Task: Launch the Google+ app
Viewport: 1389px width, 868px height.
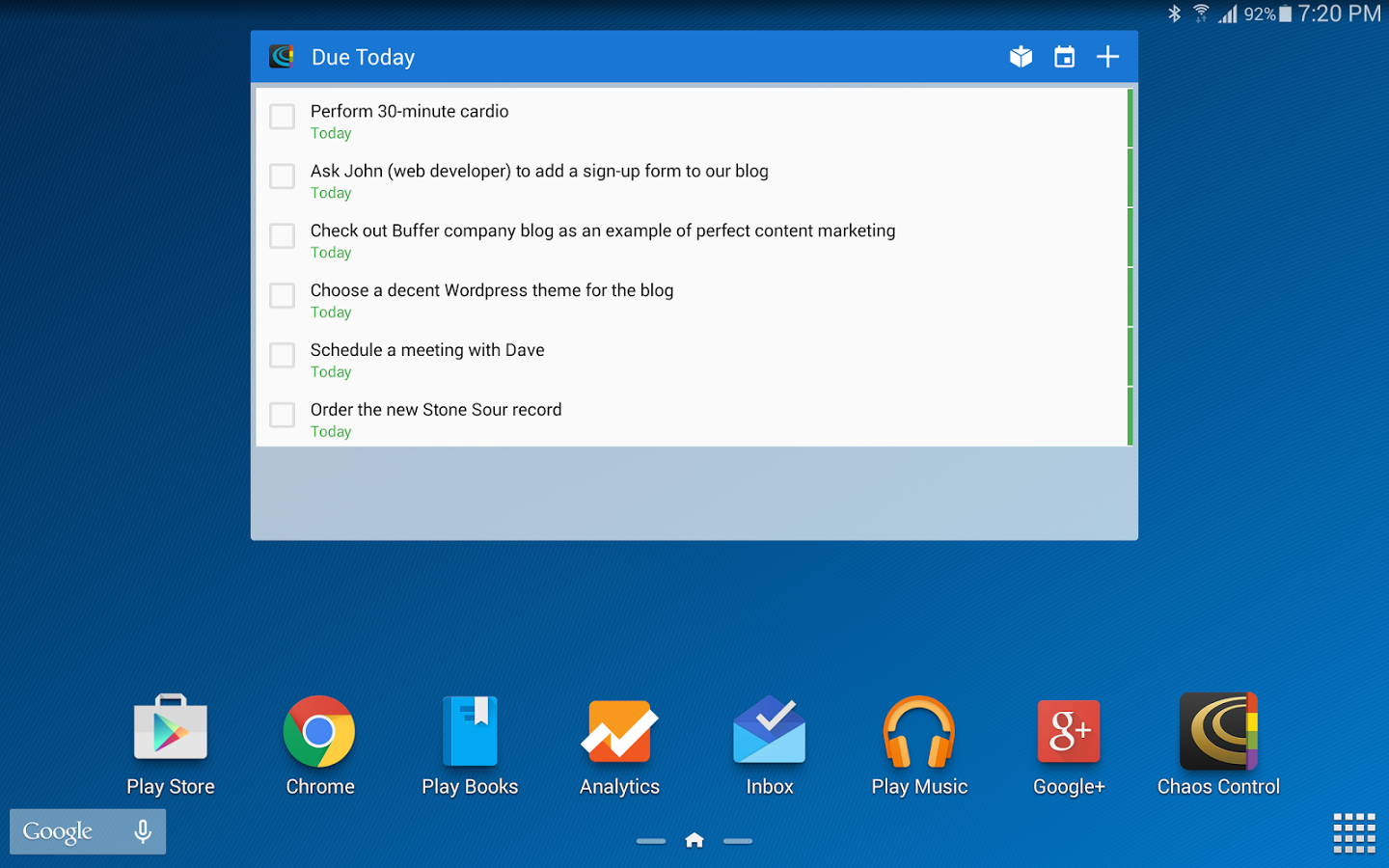Action: tap(1069, 745)
